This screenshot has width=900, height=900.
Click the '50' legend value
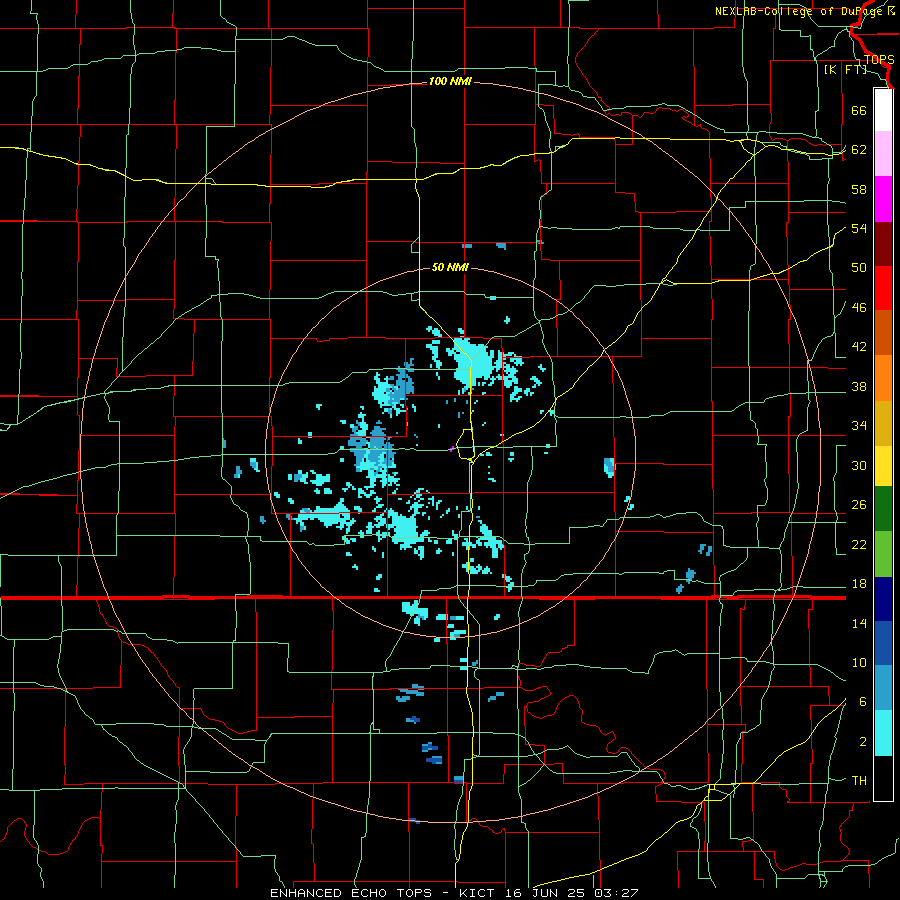pos(859,268)
